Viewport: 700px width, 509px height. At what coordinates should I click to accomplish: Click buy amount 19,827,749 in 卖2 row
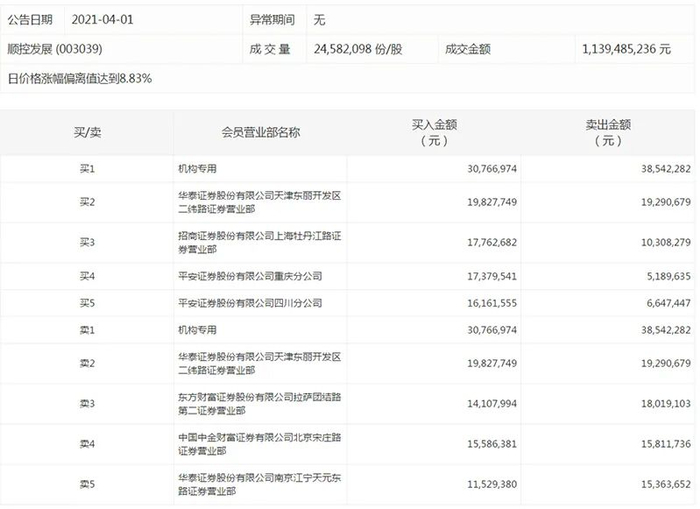pos(492,363)
